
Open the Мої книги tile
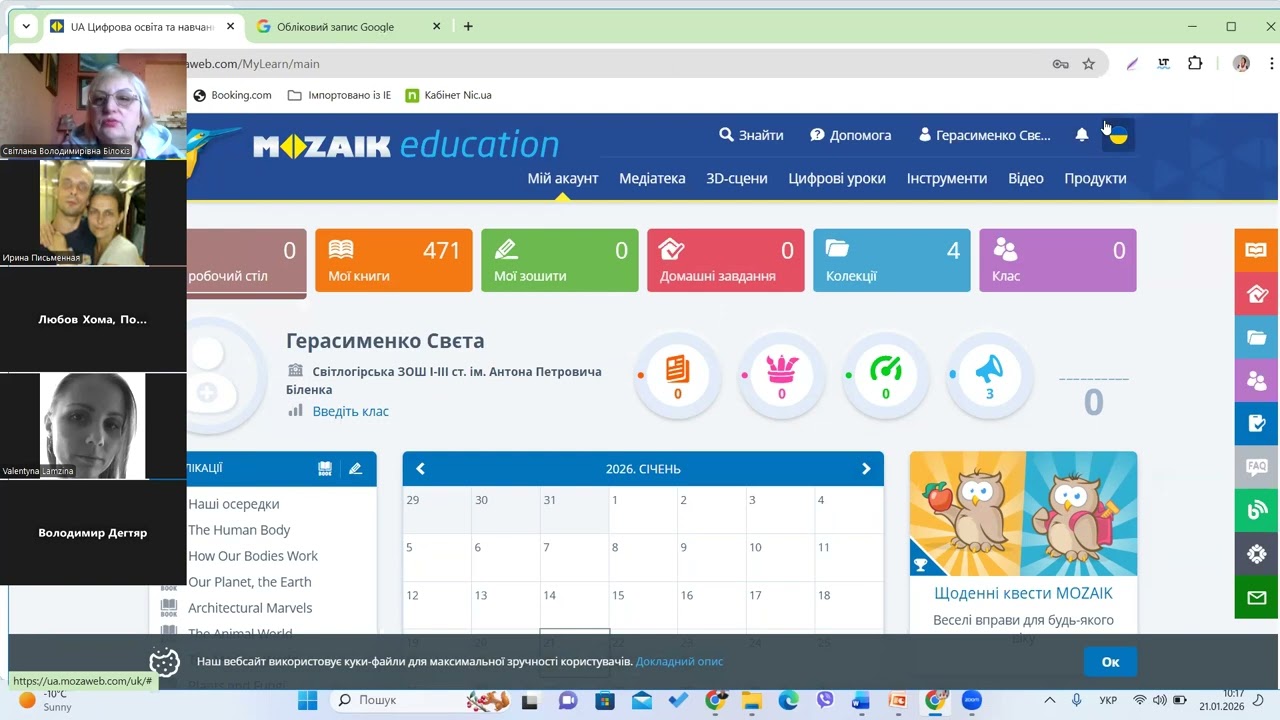394,261
